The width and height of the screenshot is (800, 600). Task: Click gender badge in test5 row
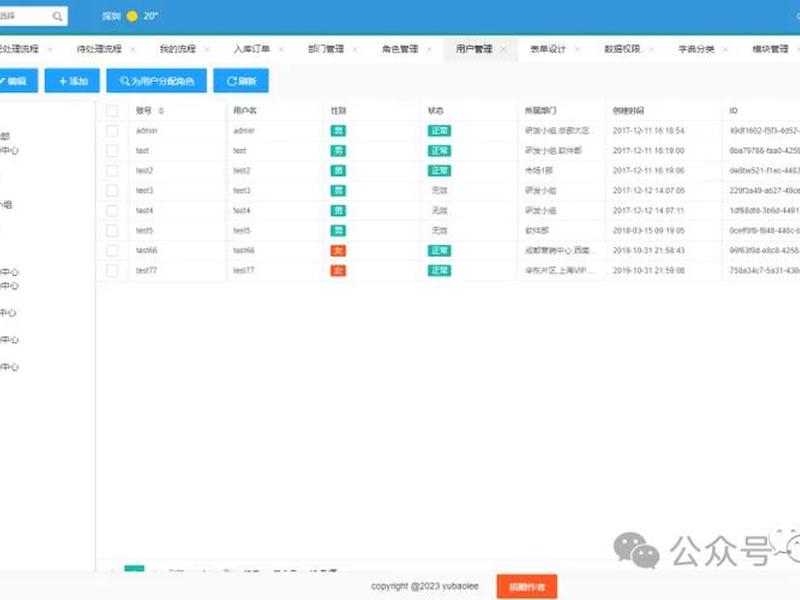point(338,231)
